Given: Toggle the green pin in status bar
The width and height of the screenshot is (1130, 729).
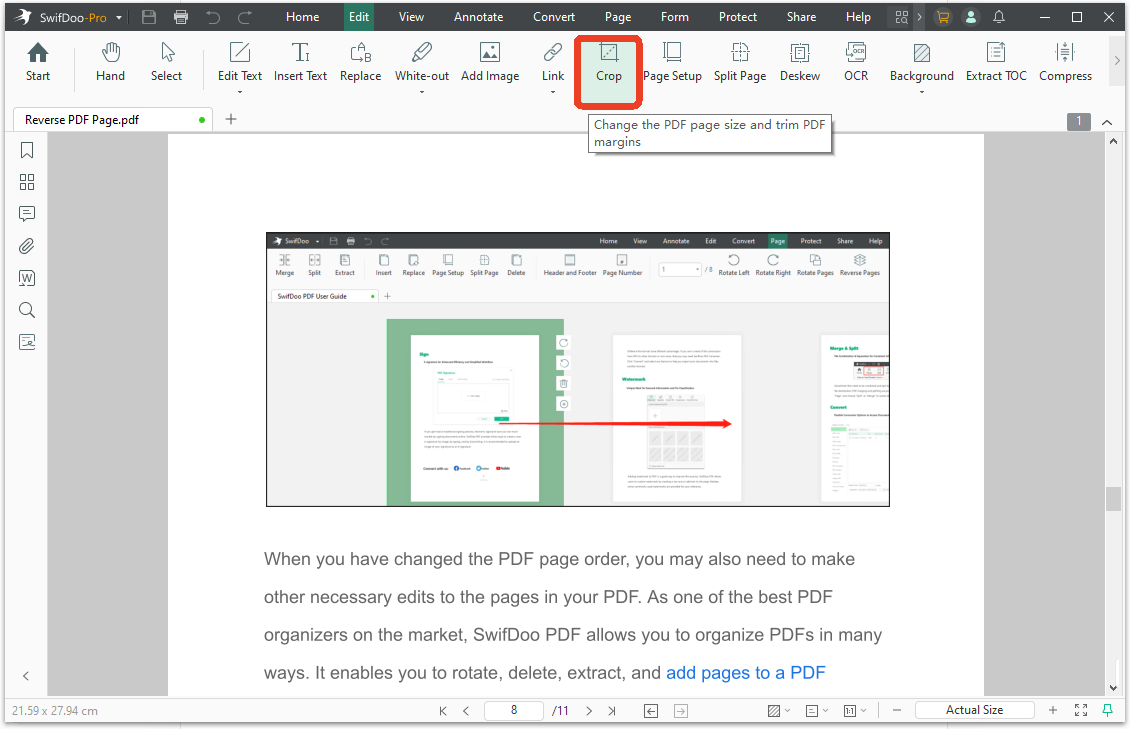Looking at the screenshot, I should tap(1108, 710).
